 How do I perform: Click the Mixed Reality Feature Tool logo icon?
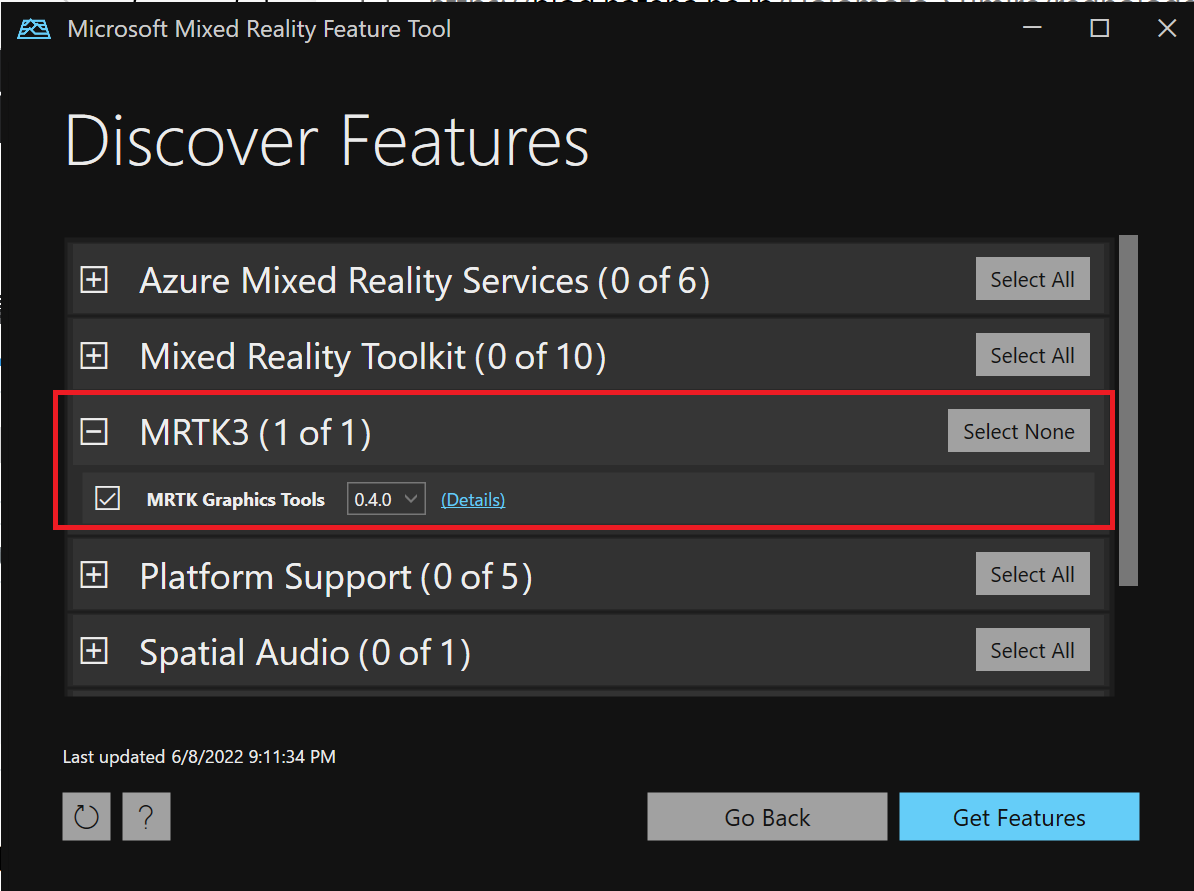(x=34, y=28)
